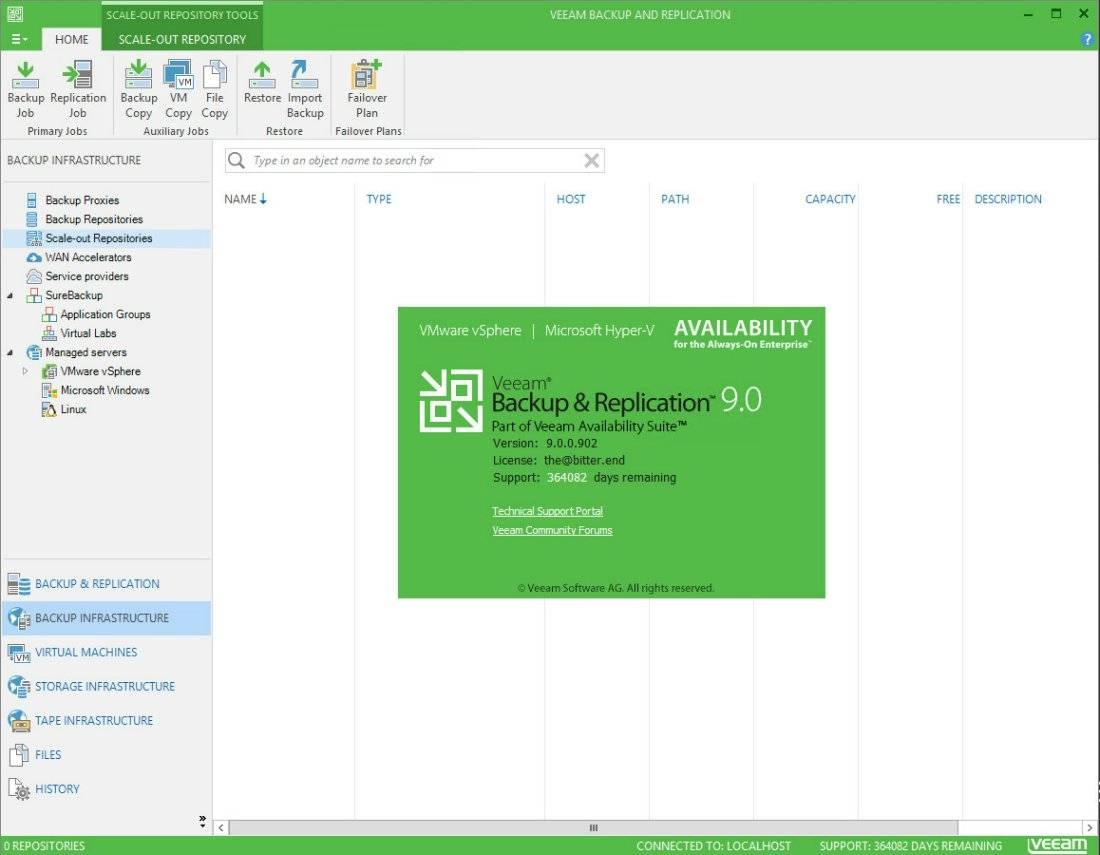The height and width of the screenshot is (855, 1100).
Task: Open the Restore wizard
Action: 262,83
